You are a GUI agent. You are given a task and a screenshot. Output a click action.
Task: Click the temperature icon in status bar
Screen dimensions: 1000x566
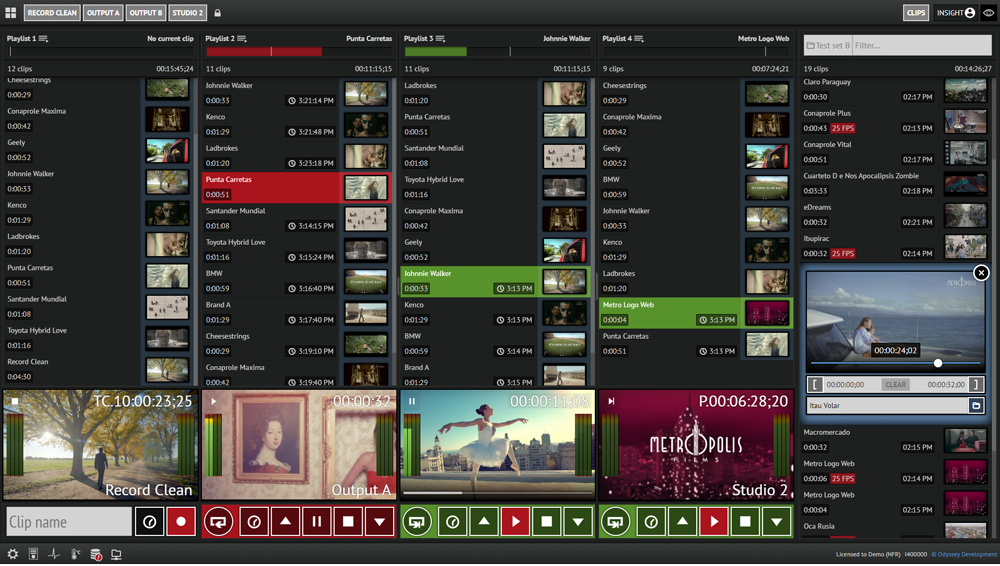coord(75,554)
